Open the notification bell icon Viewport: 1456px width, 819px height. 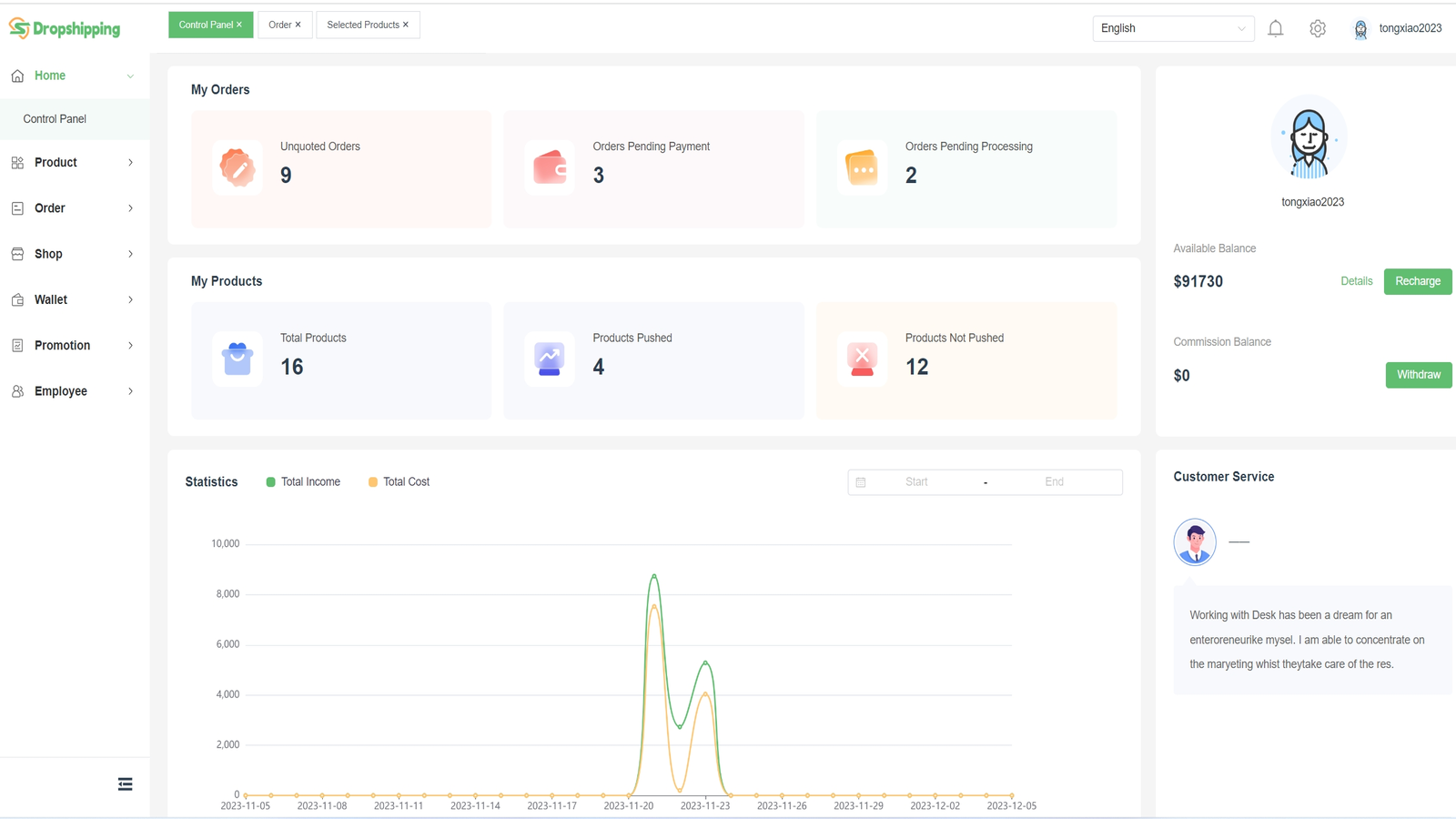point(1275,28)
